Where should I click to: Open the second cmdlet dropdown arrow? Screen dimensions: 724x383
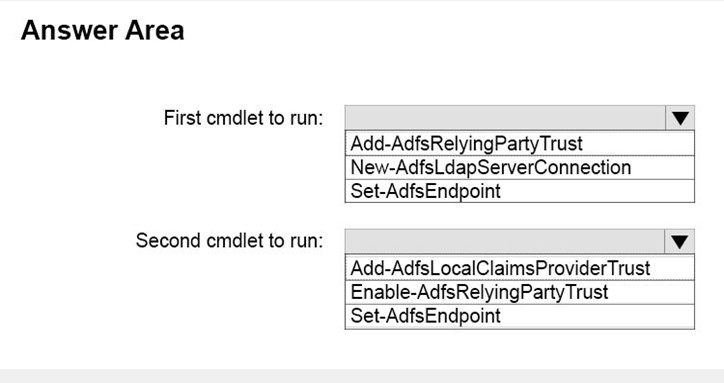679,241
